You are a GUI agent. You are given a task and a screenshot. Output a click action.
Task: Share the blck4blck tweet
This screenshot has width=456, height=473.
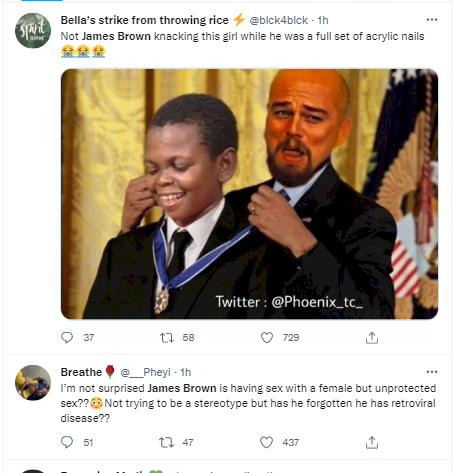(x=372, y=337)
